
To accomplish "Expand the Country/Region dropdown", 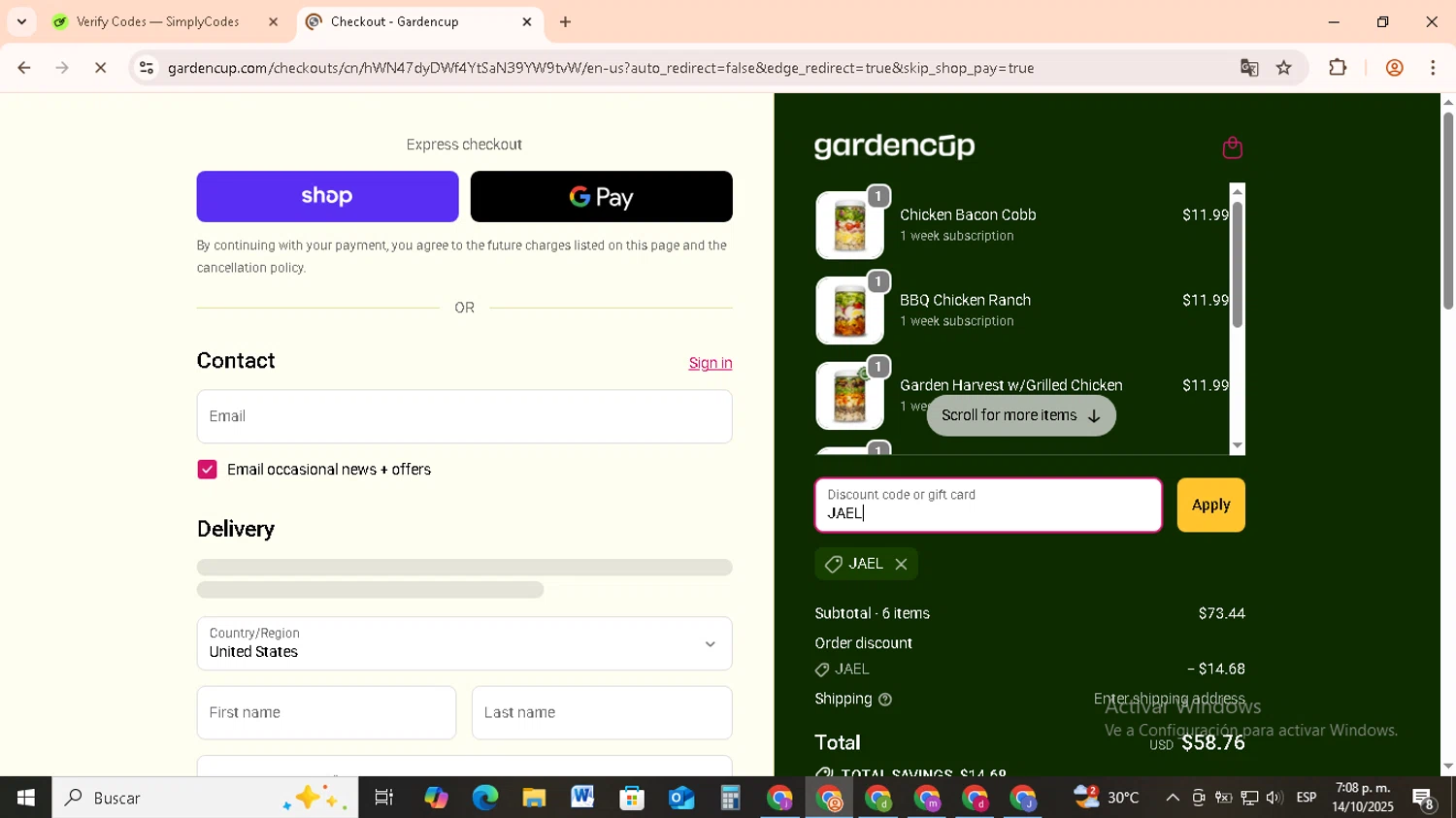I will coord(464,643).
